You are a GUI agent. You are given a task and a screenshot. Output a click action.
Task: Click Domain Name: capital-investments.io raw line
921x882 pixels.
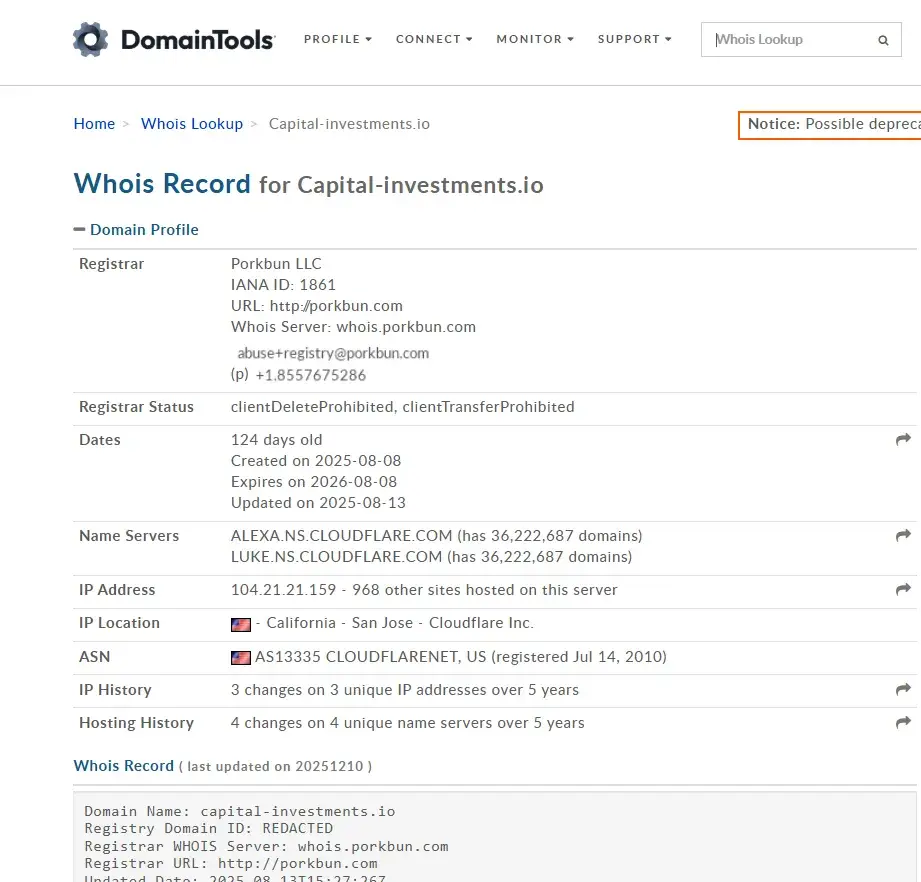tap(240, 812)
